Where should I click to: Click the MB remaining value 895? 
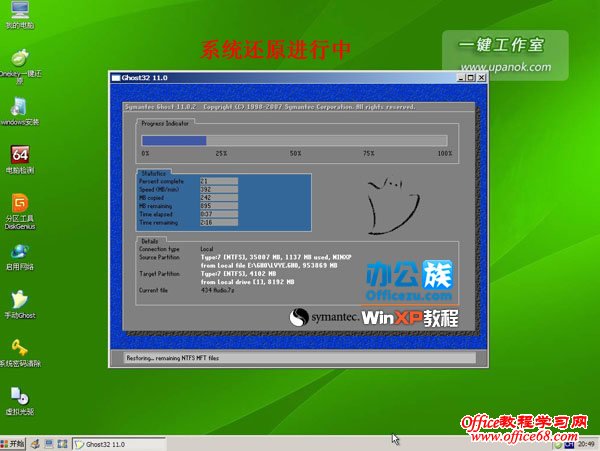point(218,206)
